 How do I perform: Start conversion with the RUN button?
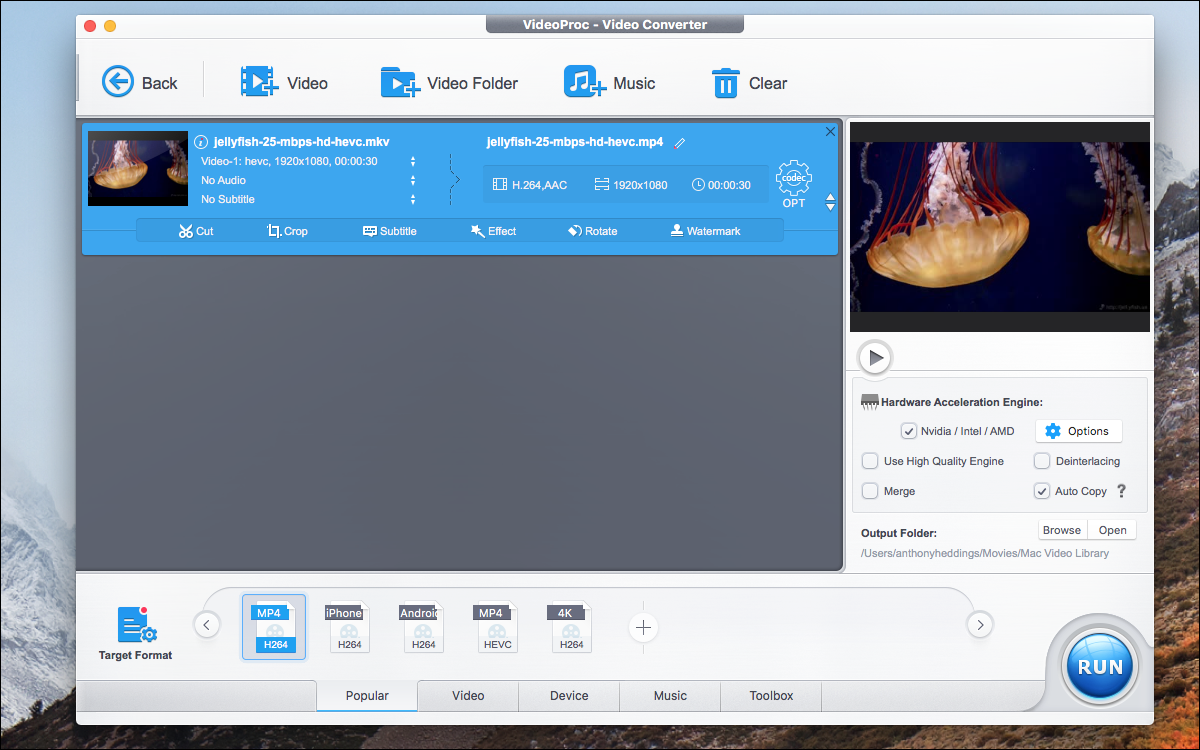(1098, 665)
